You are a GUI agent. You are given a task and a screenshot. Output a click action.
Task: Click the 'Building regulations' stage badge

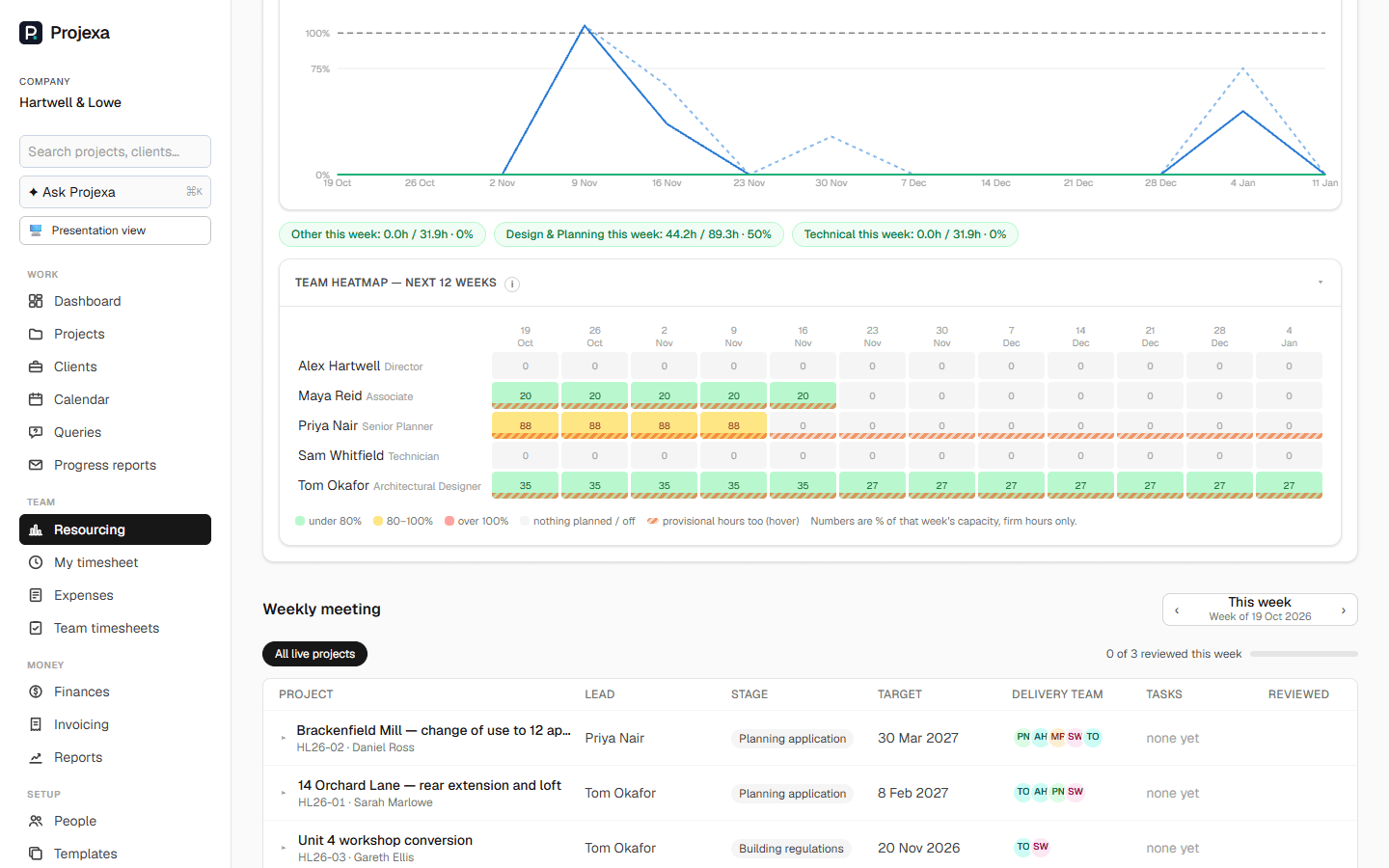pos(791,849)
